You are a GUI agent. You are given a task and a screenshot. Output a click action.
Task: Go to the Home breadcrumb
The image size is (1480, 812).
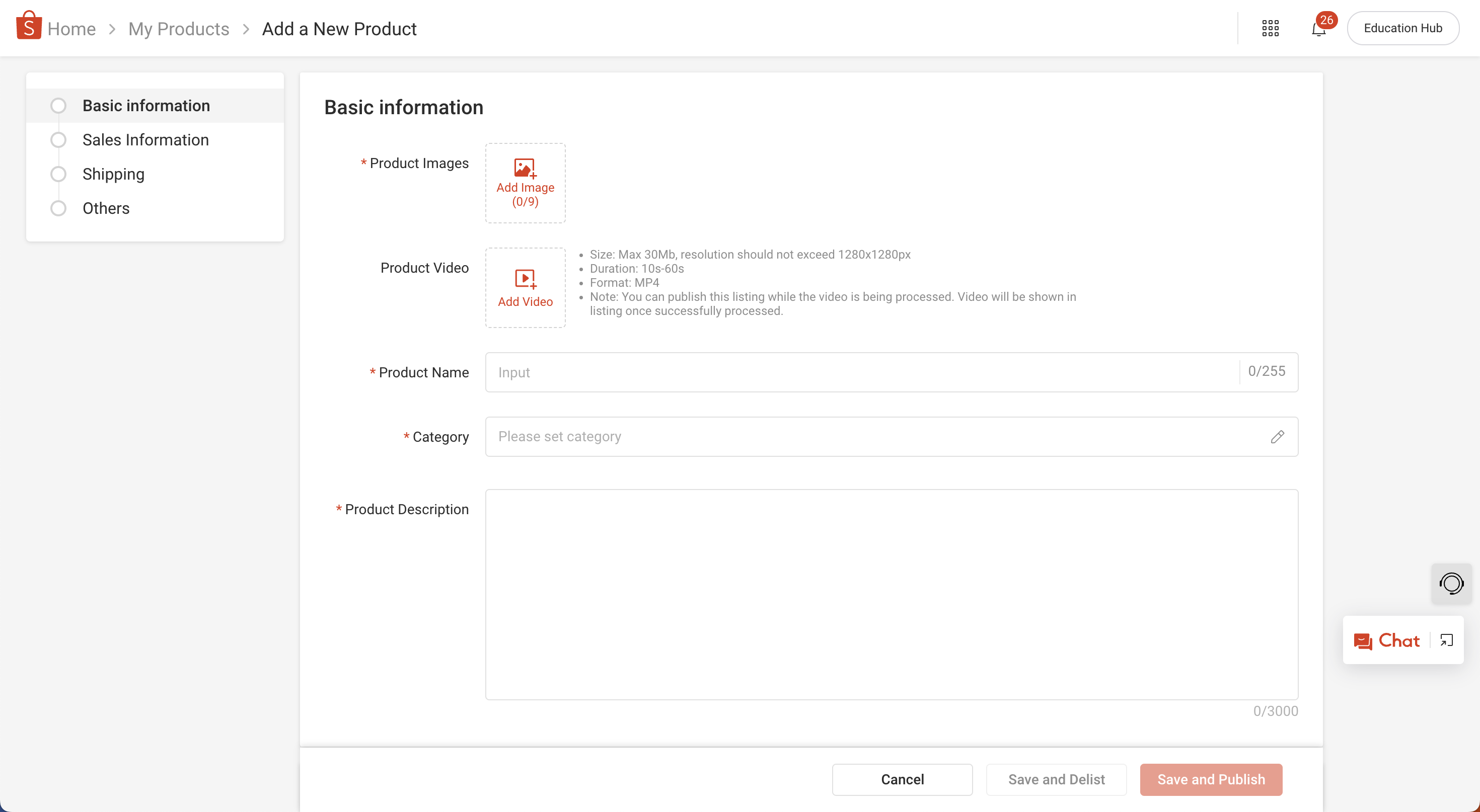coord(71,29)
